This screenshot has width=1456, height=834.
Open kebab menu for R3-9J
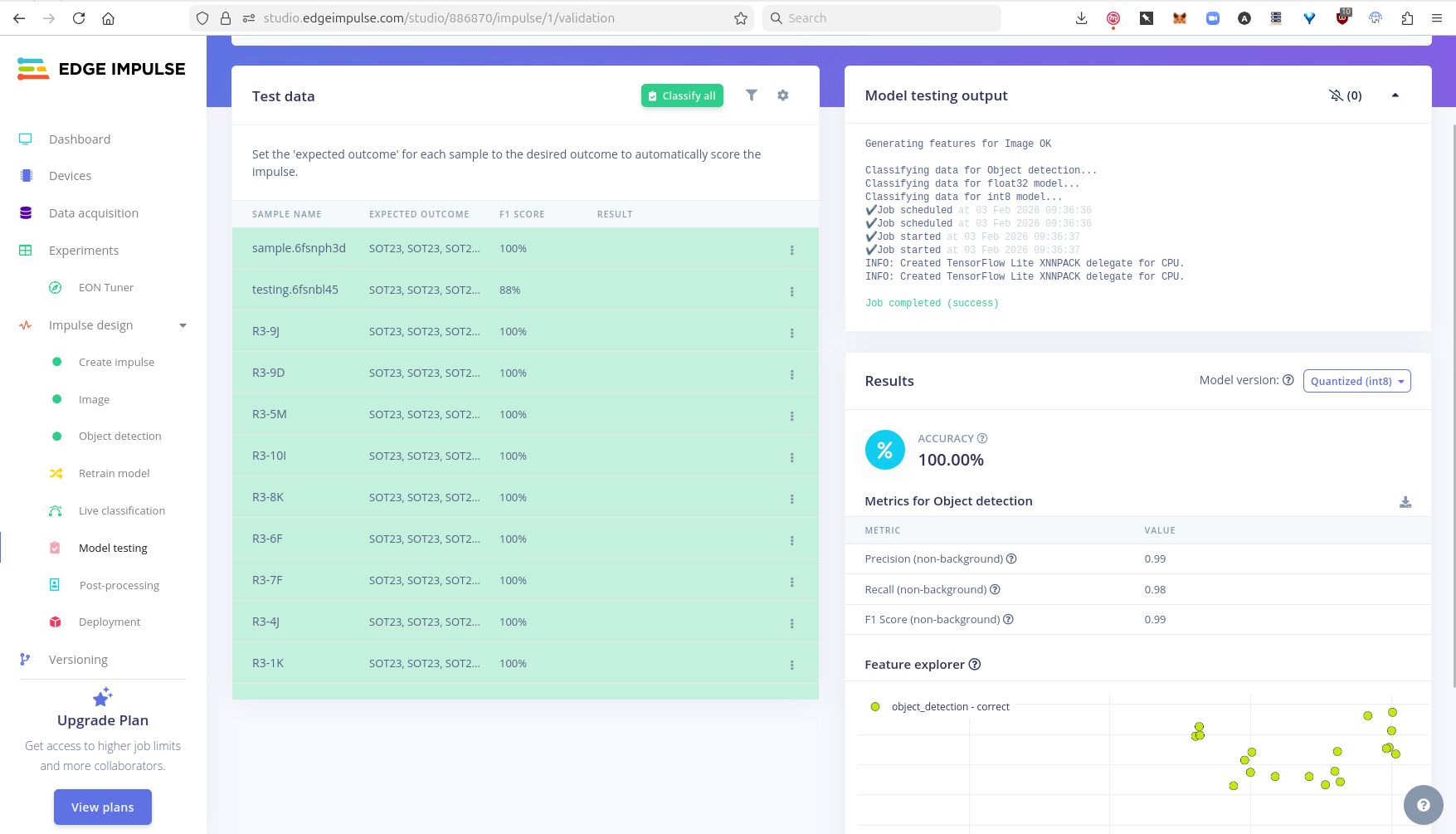coord(792,333)
